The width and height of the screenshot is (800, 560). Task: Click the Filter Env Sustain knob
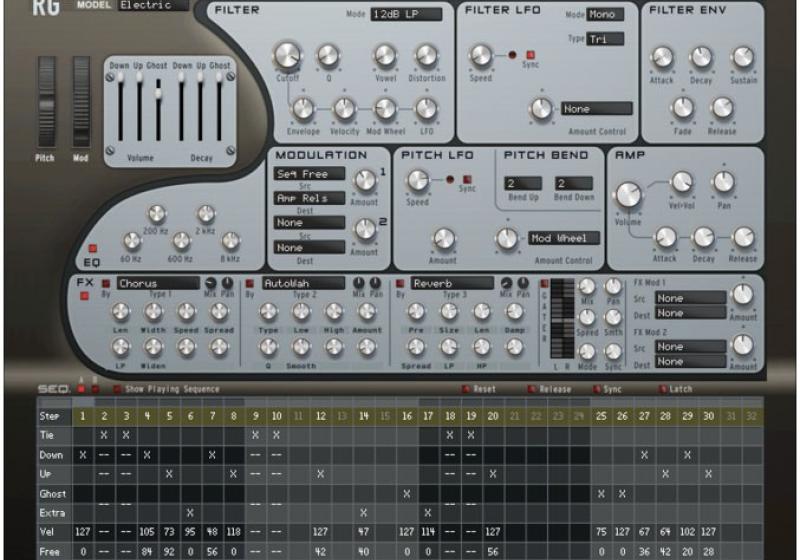[742, 57]
